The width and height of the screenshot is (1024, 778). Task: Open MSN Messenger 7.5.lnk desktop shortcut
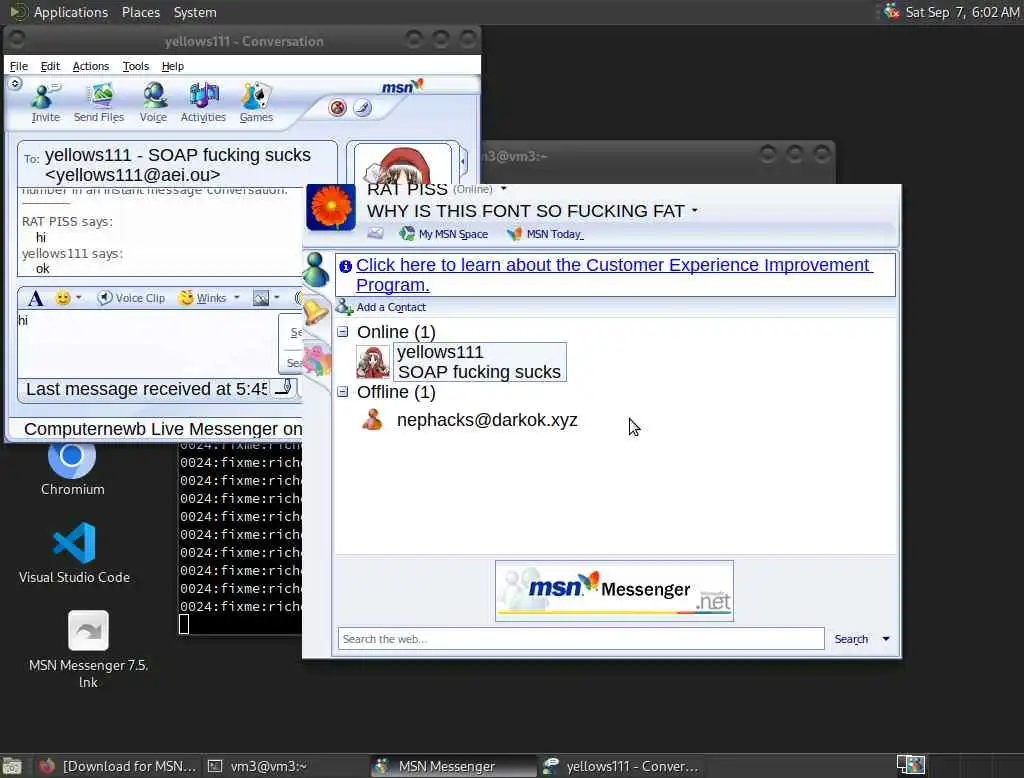[x=88, y=649]
